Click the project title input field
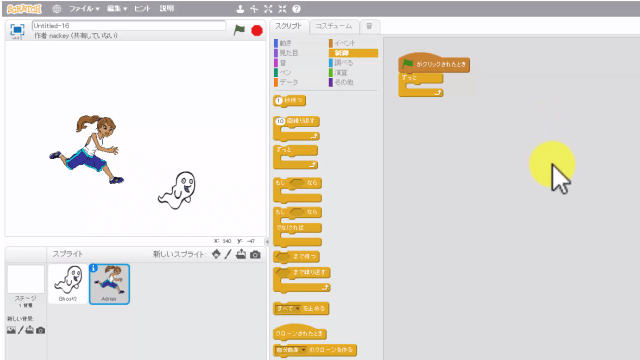Screen dimensions: 640x360 [x=129, y=26]
